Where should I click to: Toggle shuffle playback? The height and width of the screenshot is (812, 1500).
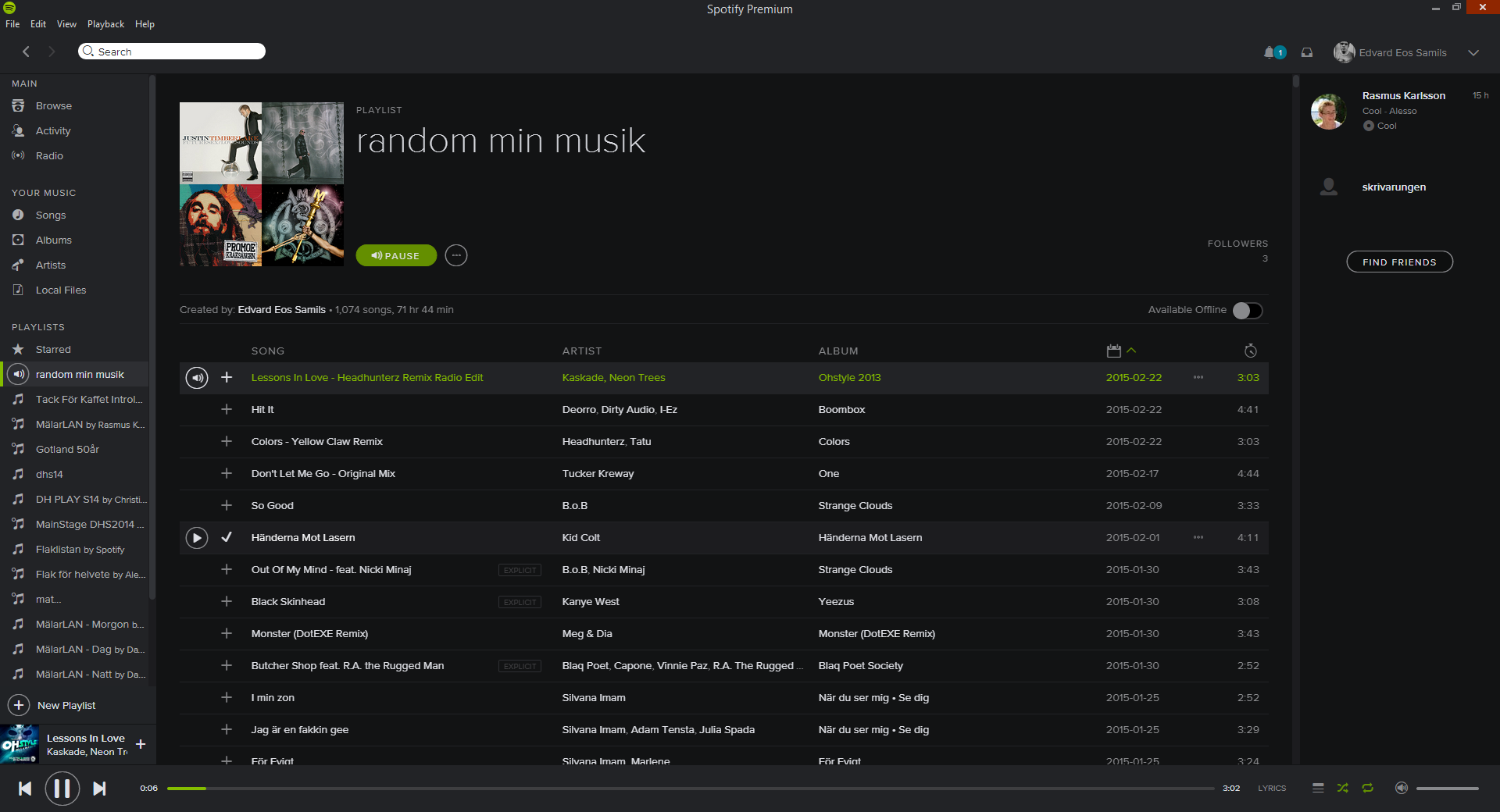coord(1342,788)
